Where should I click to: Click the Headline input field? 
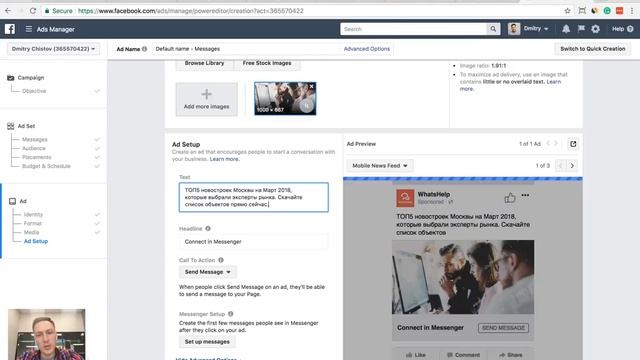(253, 242)
